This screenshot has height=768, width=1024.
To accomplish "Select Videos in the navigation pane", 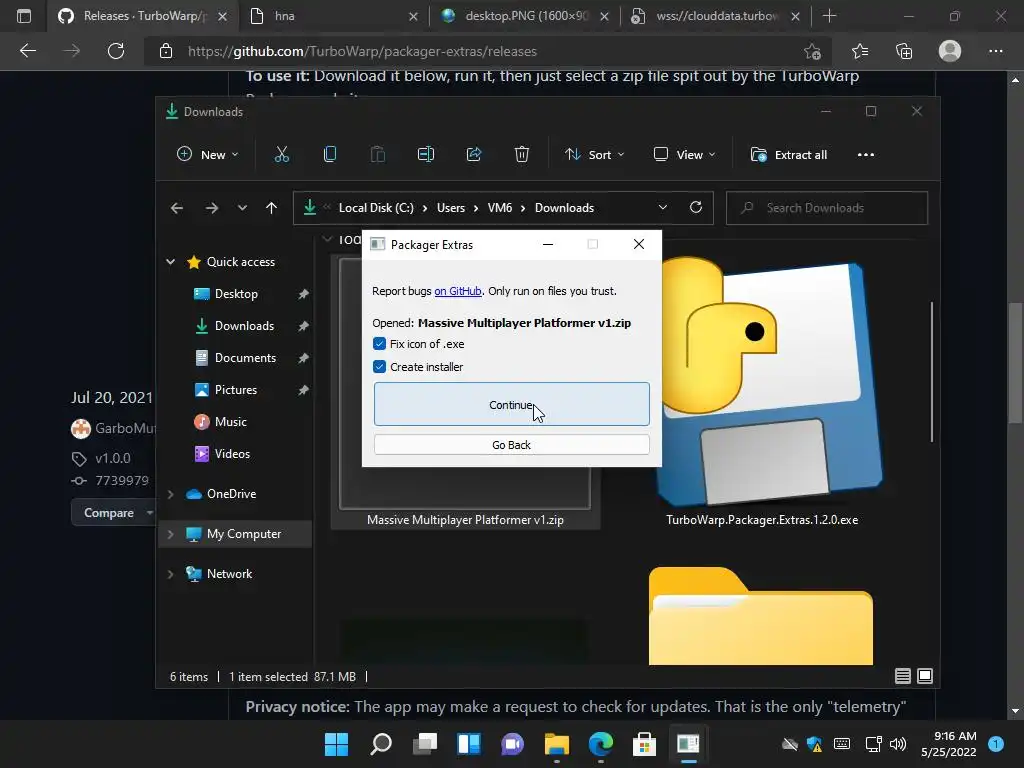I will click(x=232, y=454).
